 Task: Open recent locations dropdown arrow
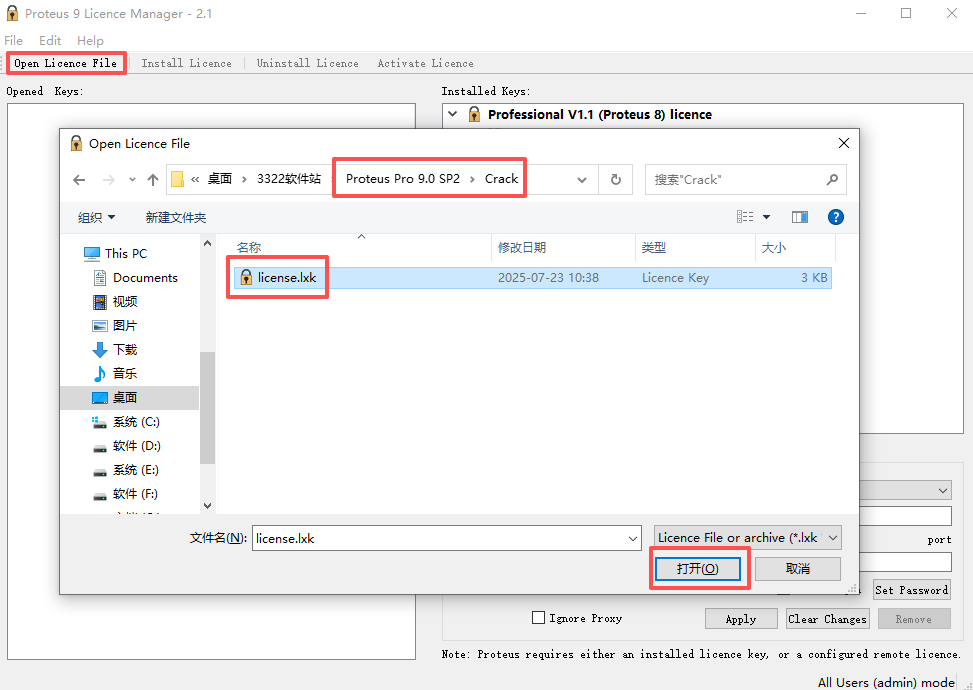pyautogui.click(x=132, y=180)
